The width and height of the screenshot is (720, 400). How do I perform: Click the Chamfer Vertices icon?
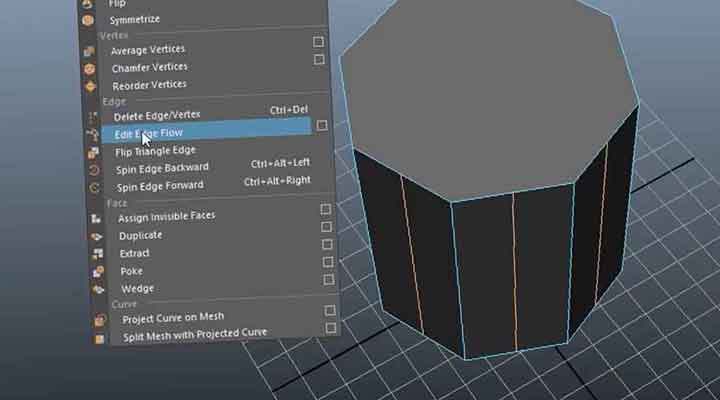90,69
